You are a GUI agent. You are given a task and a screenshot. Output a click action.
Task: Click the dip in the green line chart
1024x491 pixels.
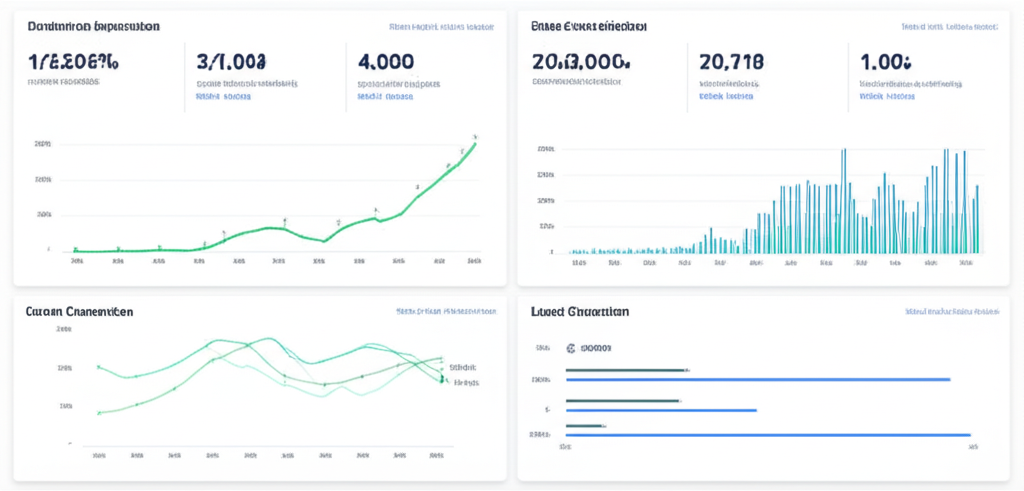tap(324, 240)
